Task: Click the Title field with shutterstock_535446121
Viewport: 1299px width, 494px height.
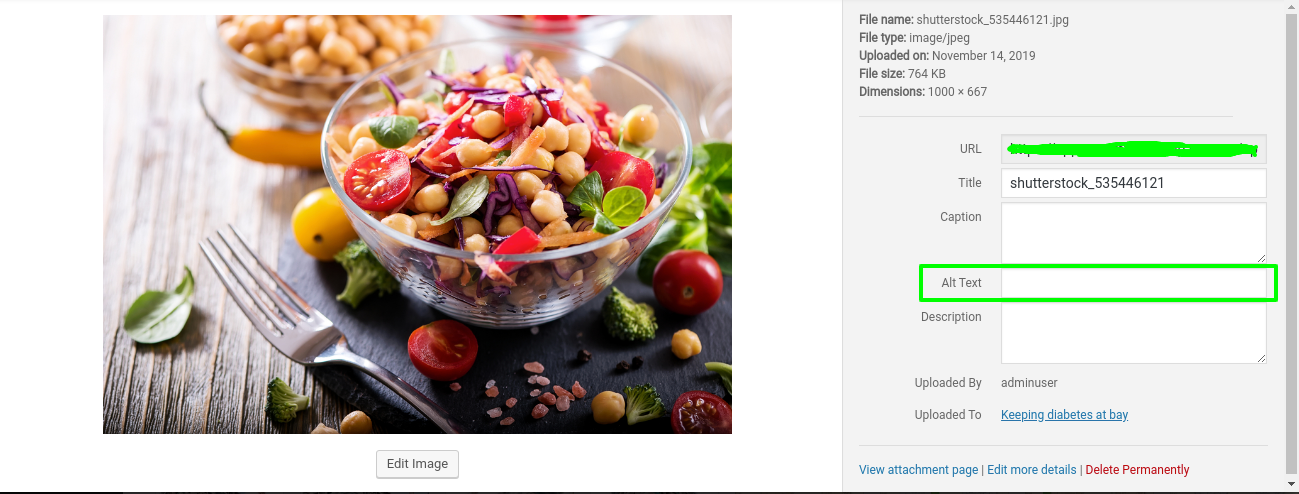Action: click(1134, 183)
